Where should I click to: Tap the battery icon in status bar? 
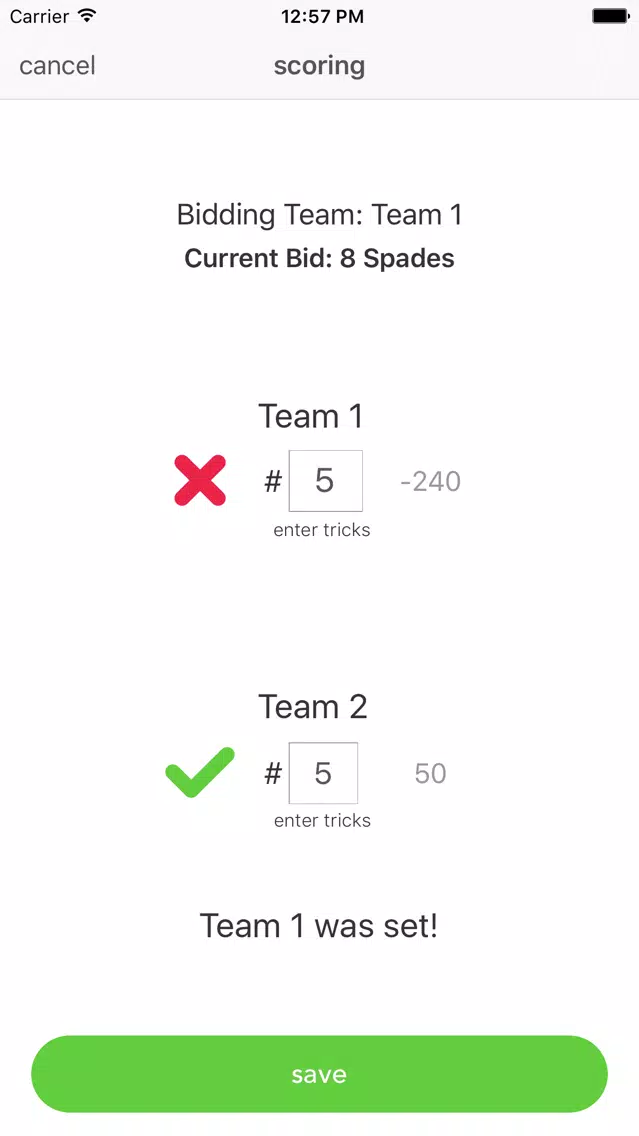611,16
